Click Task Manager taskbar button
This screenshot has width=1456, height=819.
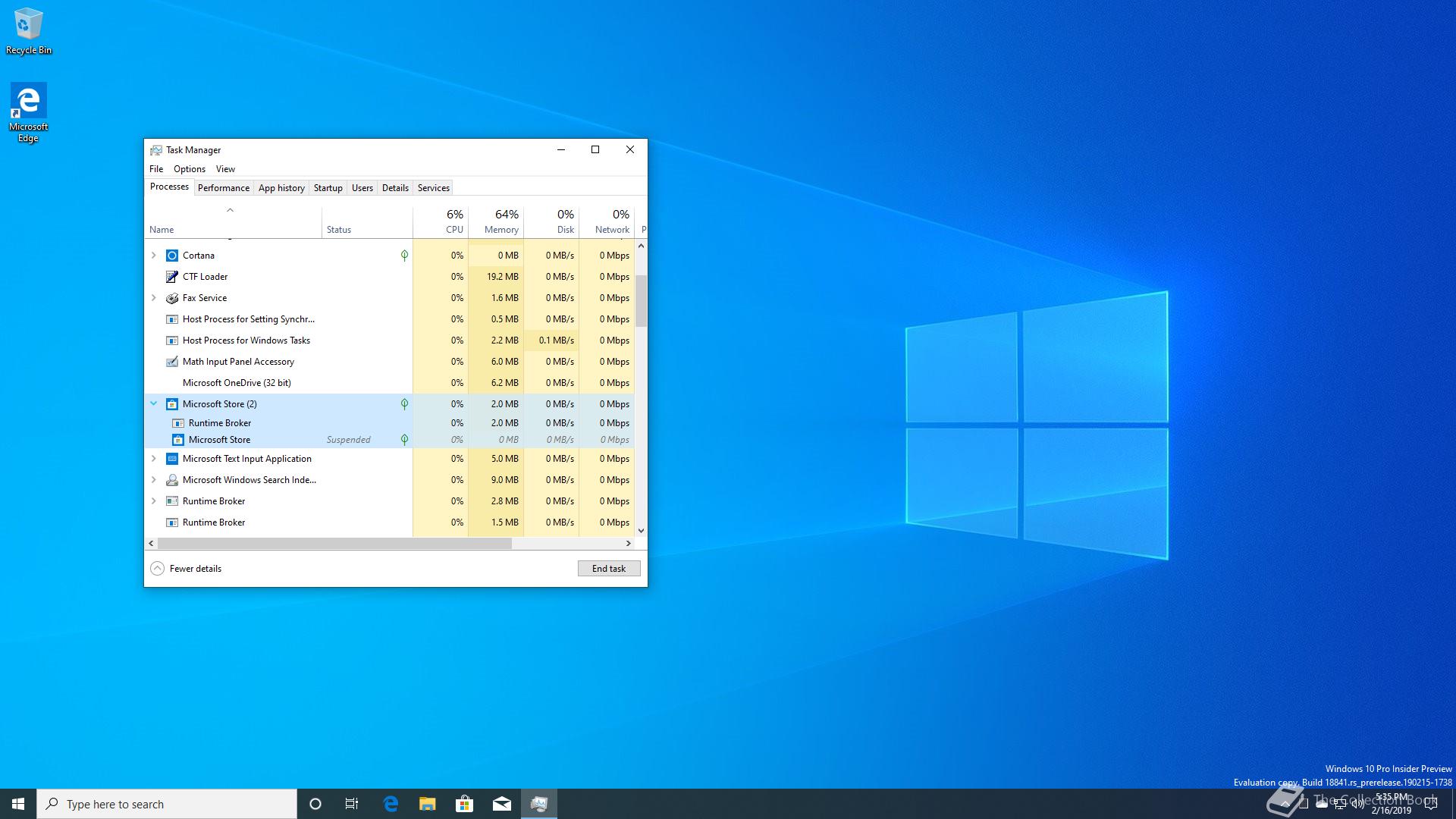(x=539, y=804)
